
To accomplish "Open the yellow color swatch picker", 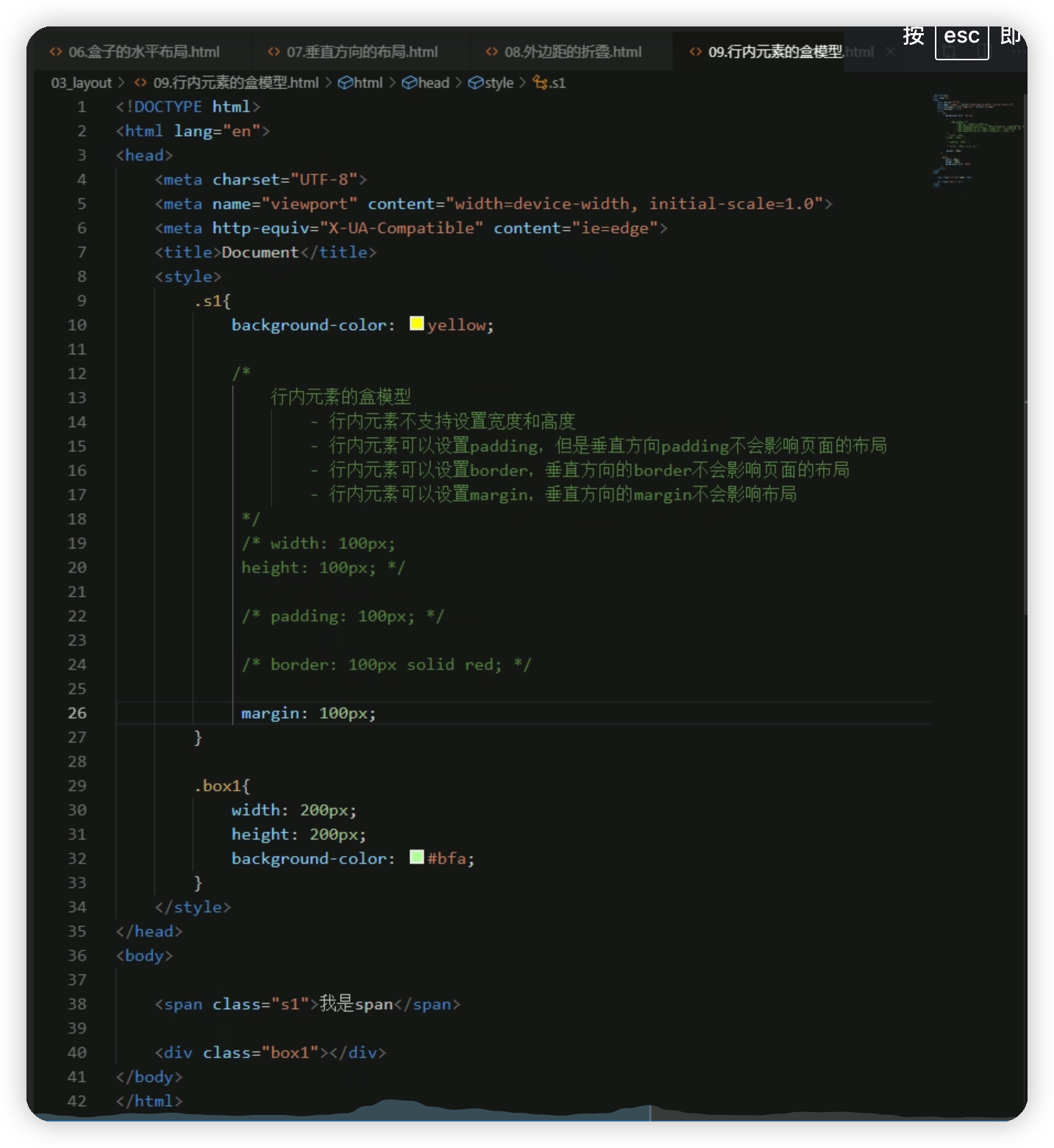I will (417, 324).
